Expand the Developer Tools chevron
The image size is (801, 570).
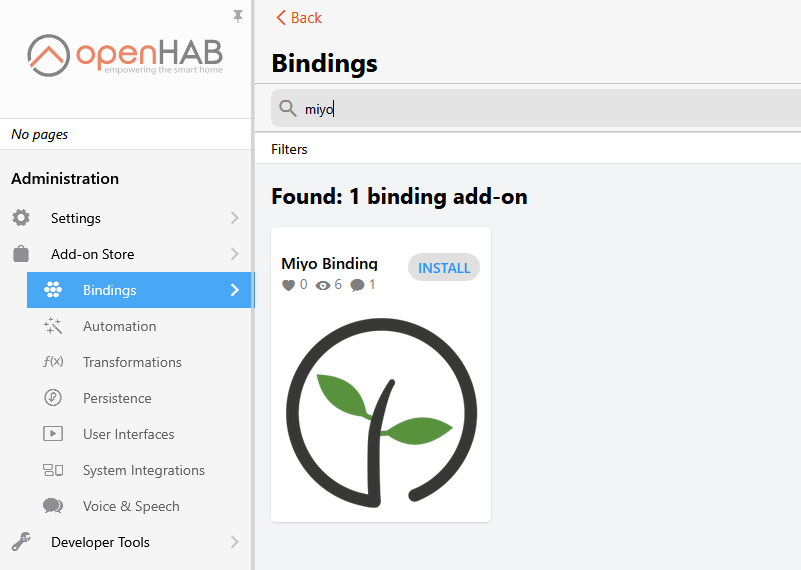click(235, 542)
